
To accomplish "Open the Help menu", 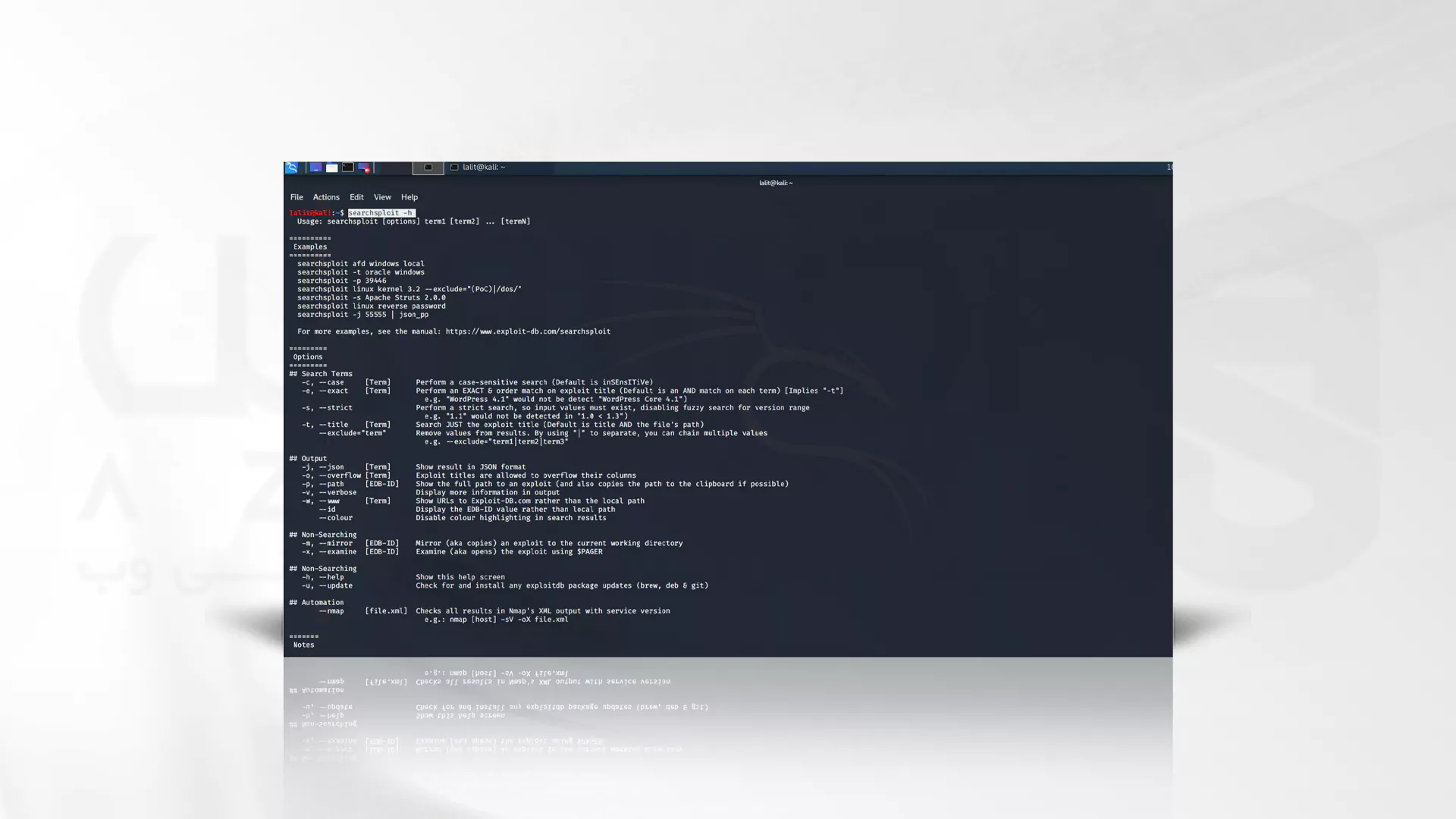I will [x=409, y=197].
